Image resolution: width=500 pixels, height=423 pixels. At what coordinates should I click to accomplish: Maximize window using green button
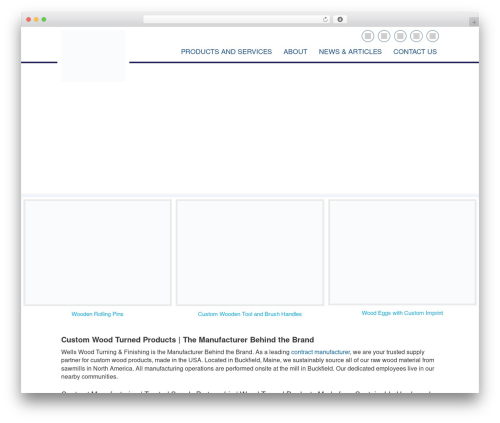(x=44, y=19)
